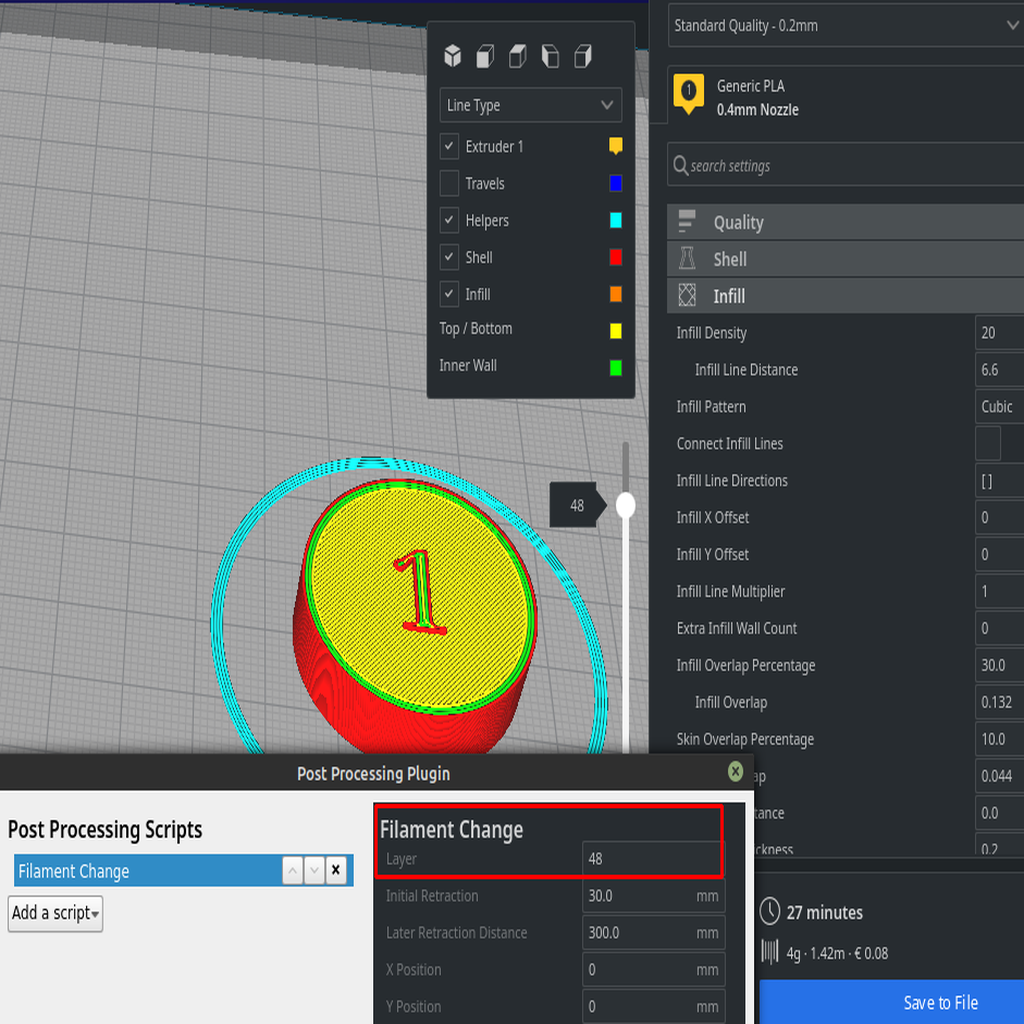1024x1024 pixels.
Task: Click the Infill Density value field
Action: tap(999, 332)
